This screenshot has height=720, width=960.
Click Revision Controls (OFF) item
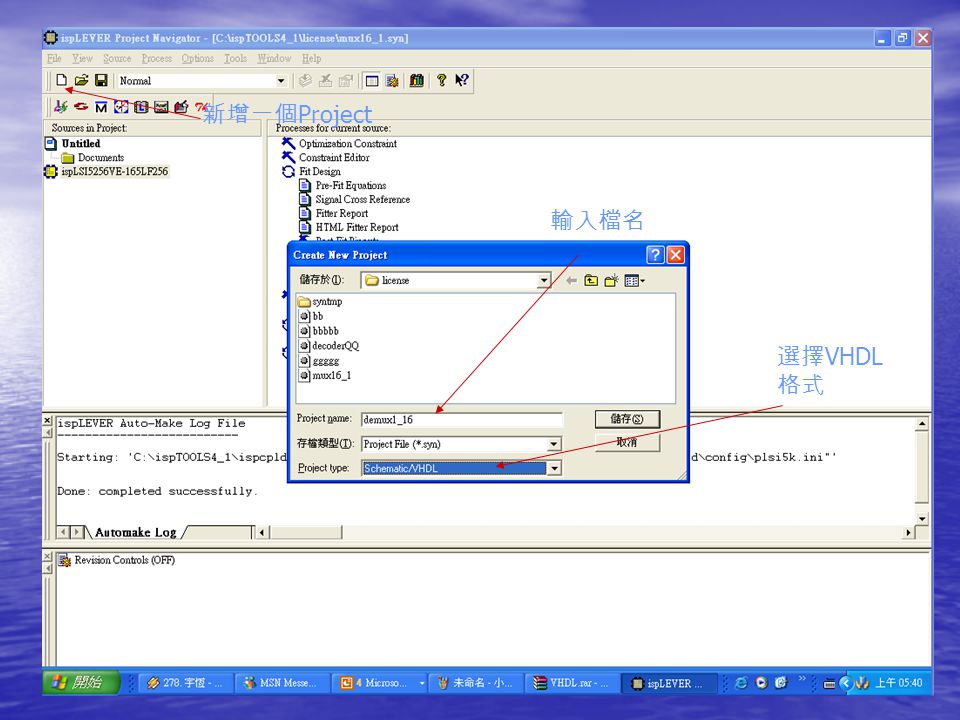tap(124, 560)
